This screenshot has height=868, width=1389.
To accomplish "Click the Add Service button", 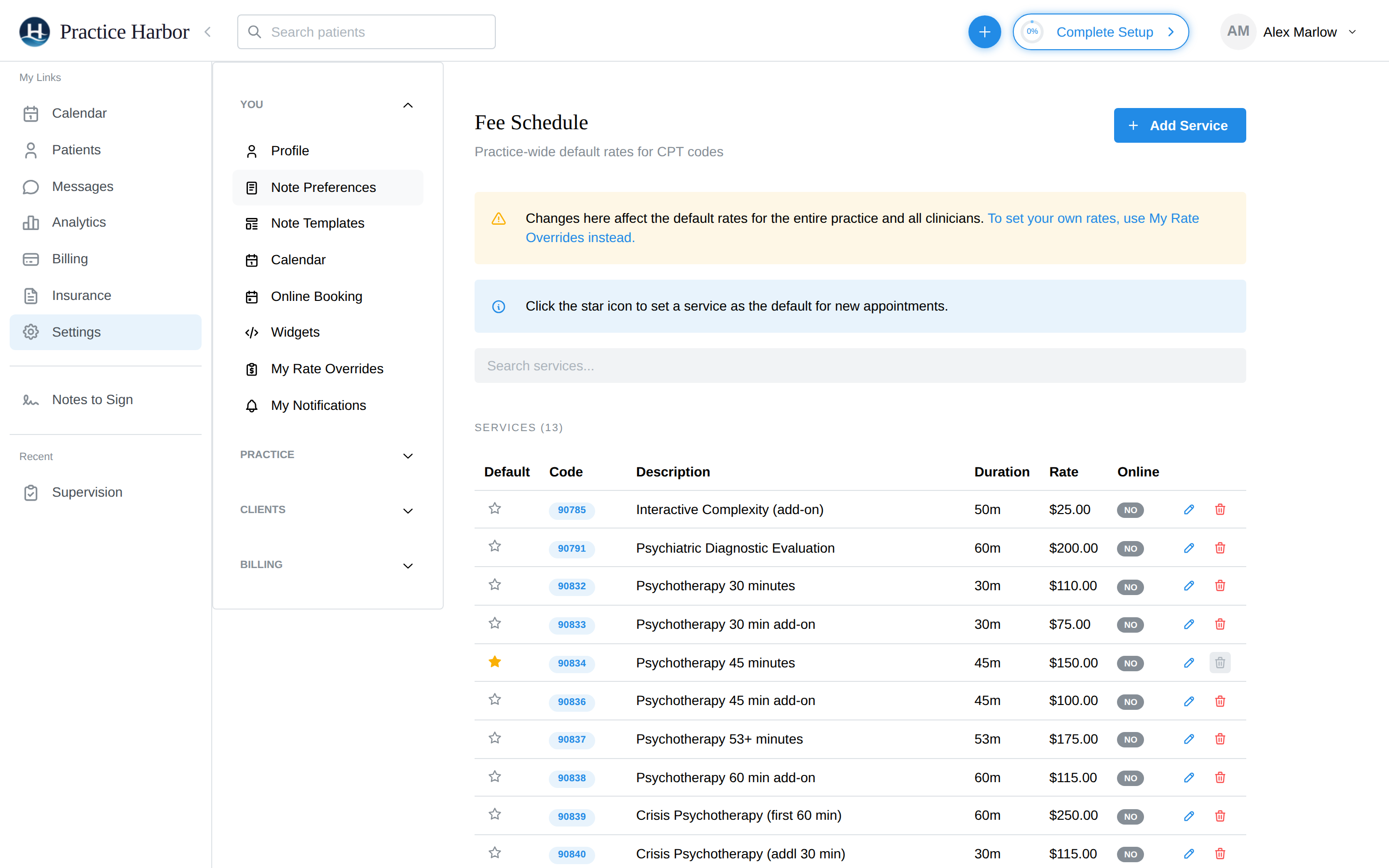I will (x=1180, y=125).
